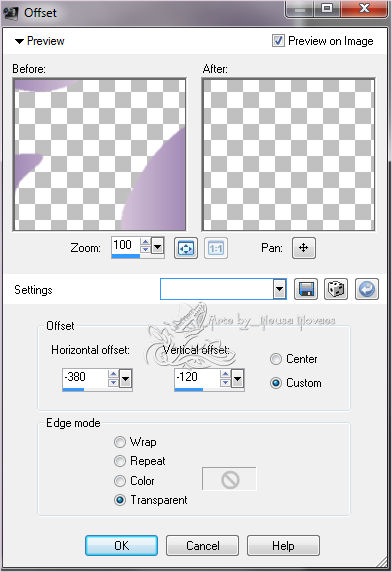Screen dimensions: 392x572
Task: Click the zoom to 100% (1:1) icon
Action: tap(216, 248)
